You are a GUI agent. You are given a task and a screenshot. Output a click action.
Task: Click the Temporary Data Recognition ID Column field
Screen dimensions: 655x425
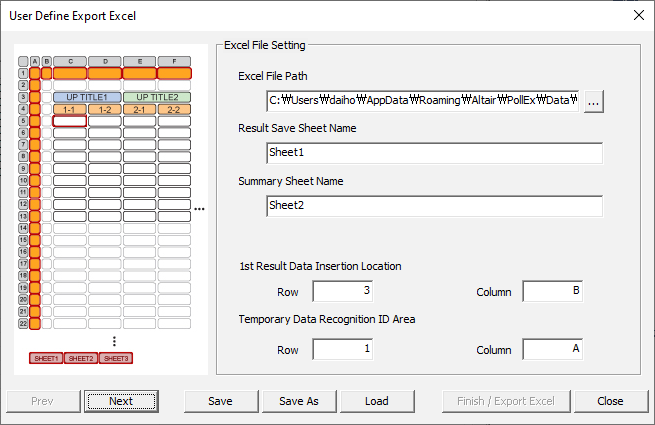coord(552,350)
